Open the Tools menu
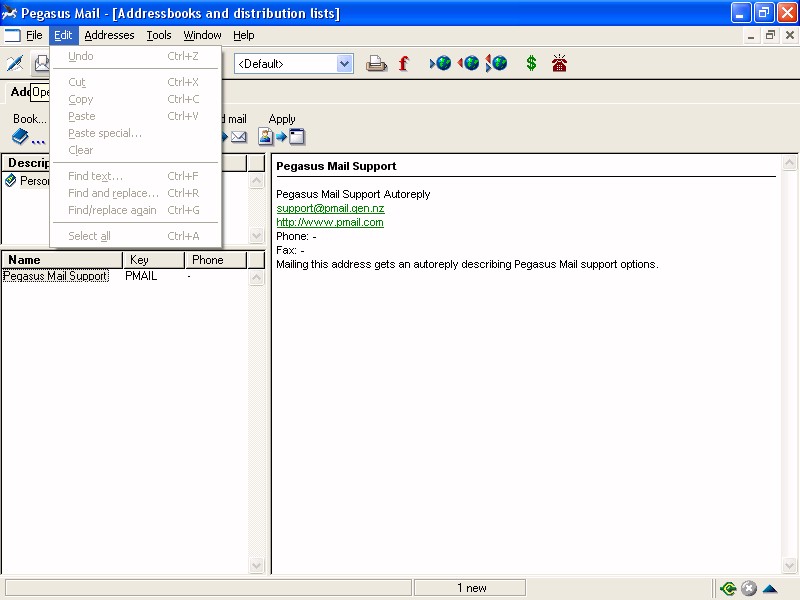Screen dimensions: 800x600 point(159,35)
